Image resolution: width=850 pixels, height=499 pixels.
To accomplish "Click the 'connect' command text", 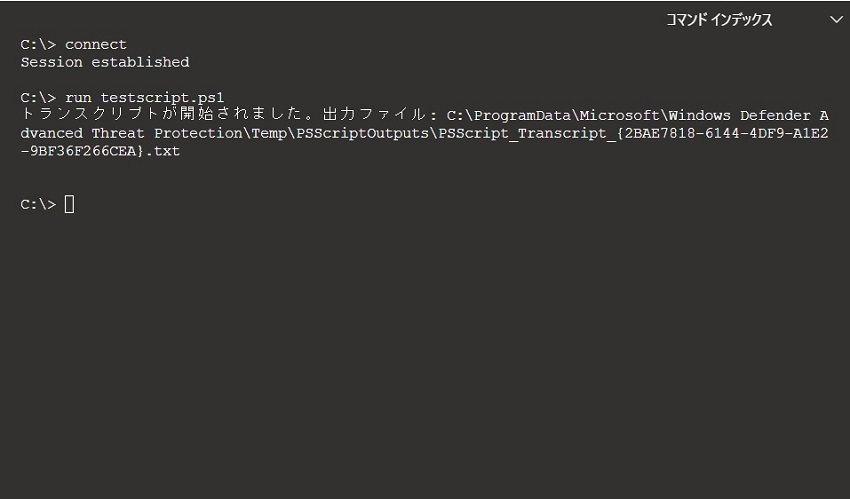I will pyautogui.click(x=95, y=44).
